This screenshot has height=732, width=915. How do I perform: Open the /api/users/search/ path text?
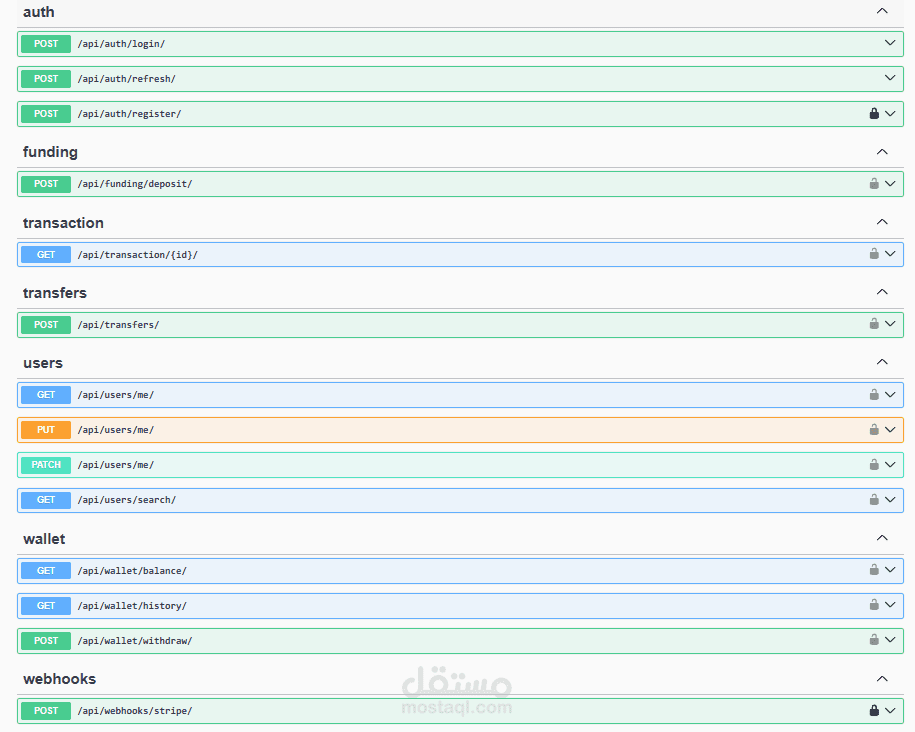[127, 500]
